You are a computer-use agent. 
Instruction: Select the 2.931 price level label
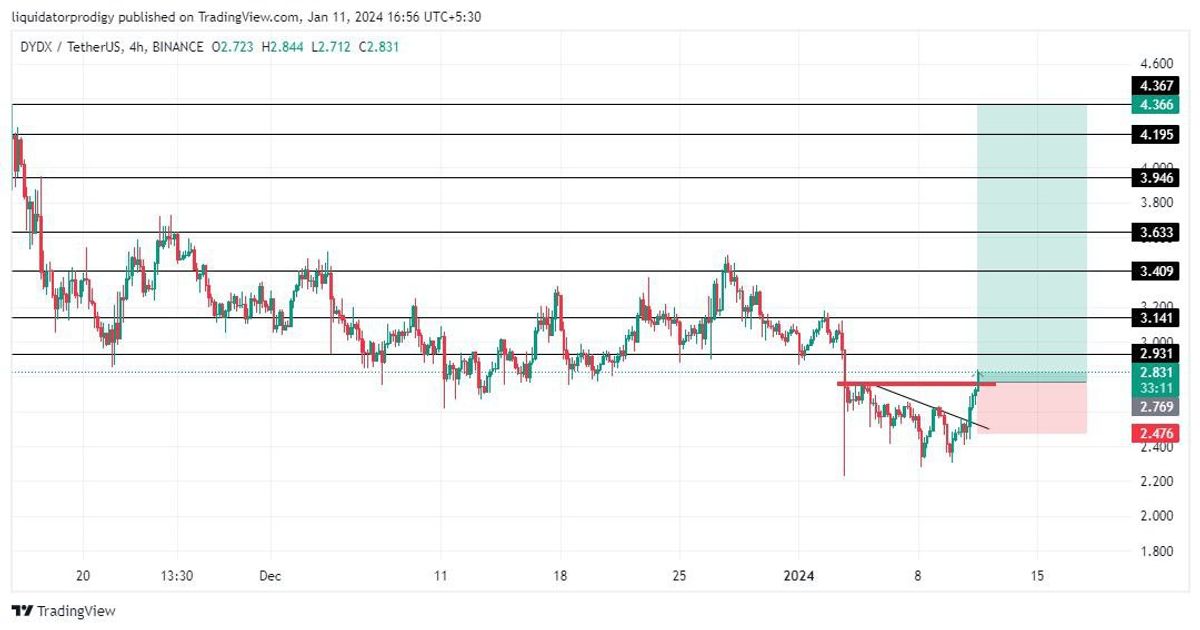coord(1156,354)
